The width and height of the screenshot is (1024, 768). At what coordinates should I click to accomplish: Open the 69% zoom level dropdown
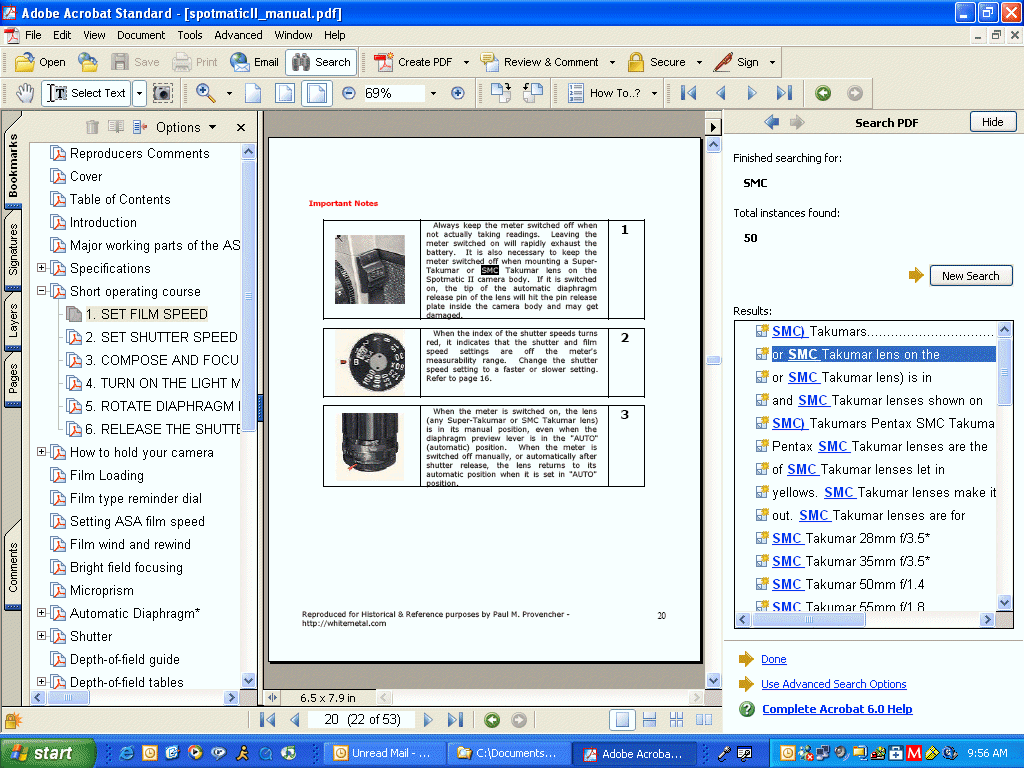click(x=433, y=93)
